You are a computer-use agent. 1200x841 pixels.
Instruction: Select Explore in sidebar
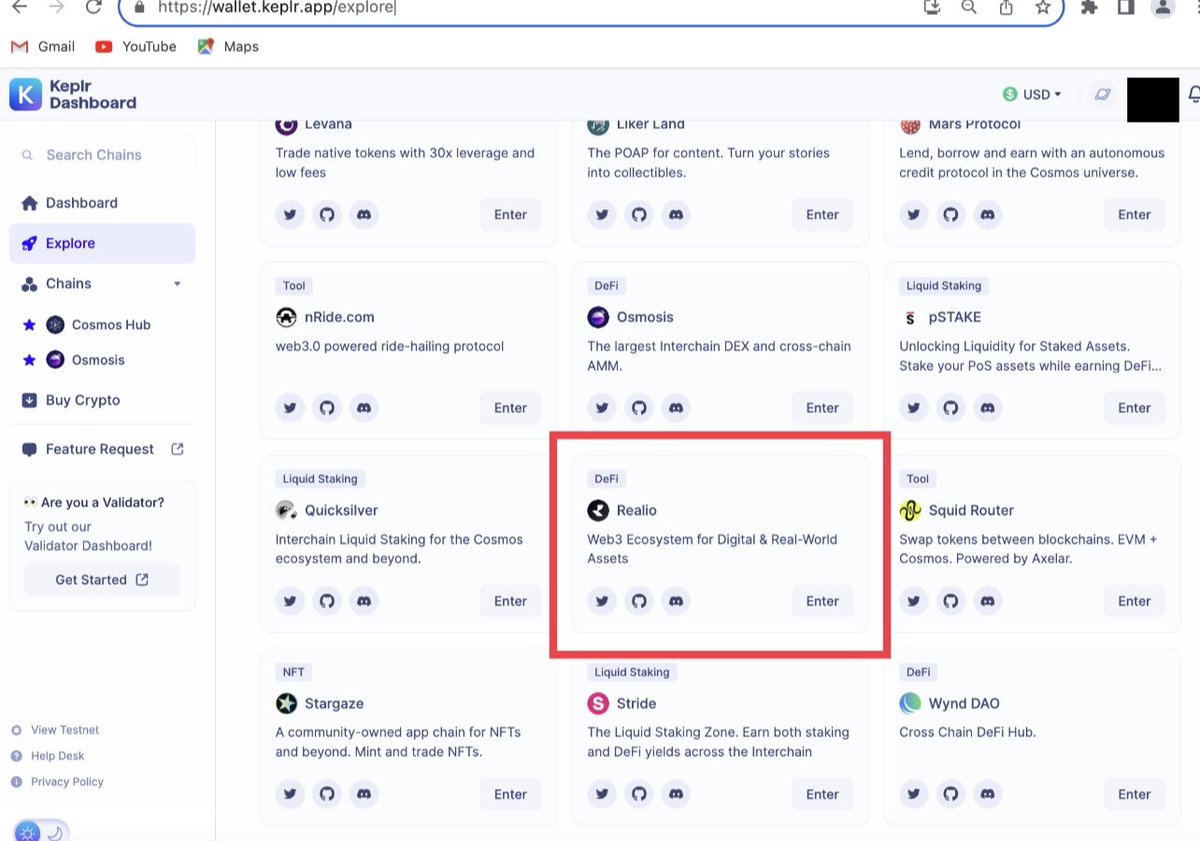click(102, 243)
